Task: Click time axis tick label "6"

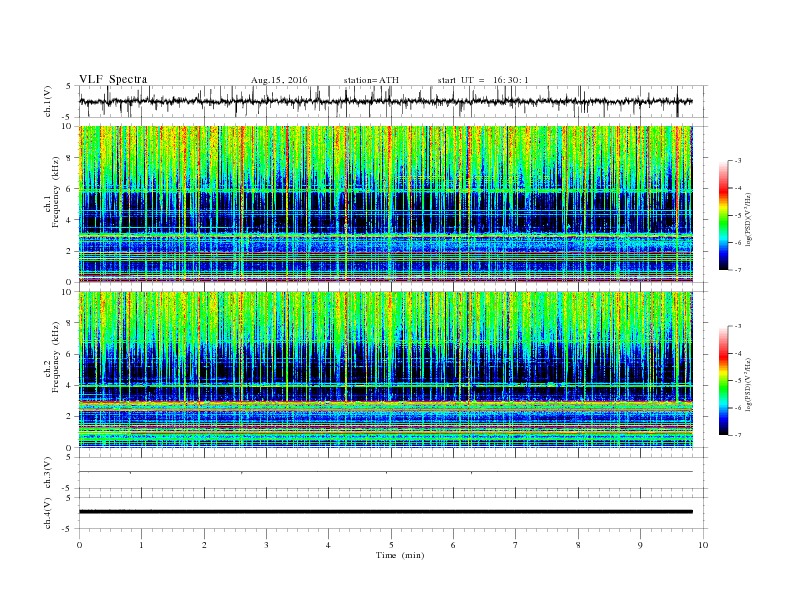Action: point(453,545)
